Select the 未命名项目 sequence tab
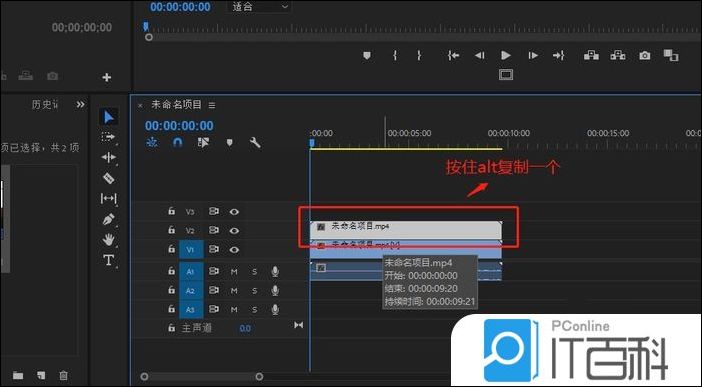 click(x=176, y=105)
